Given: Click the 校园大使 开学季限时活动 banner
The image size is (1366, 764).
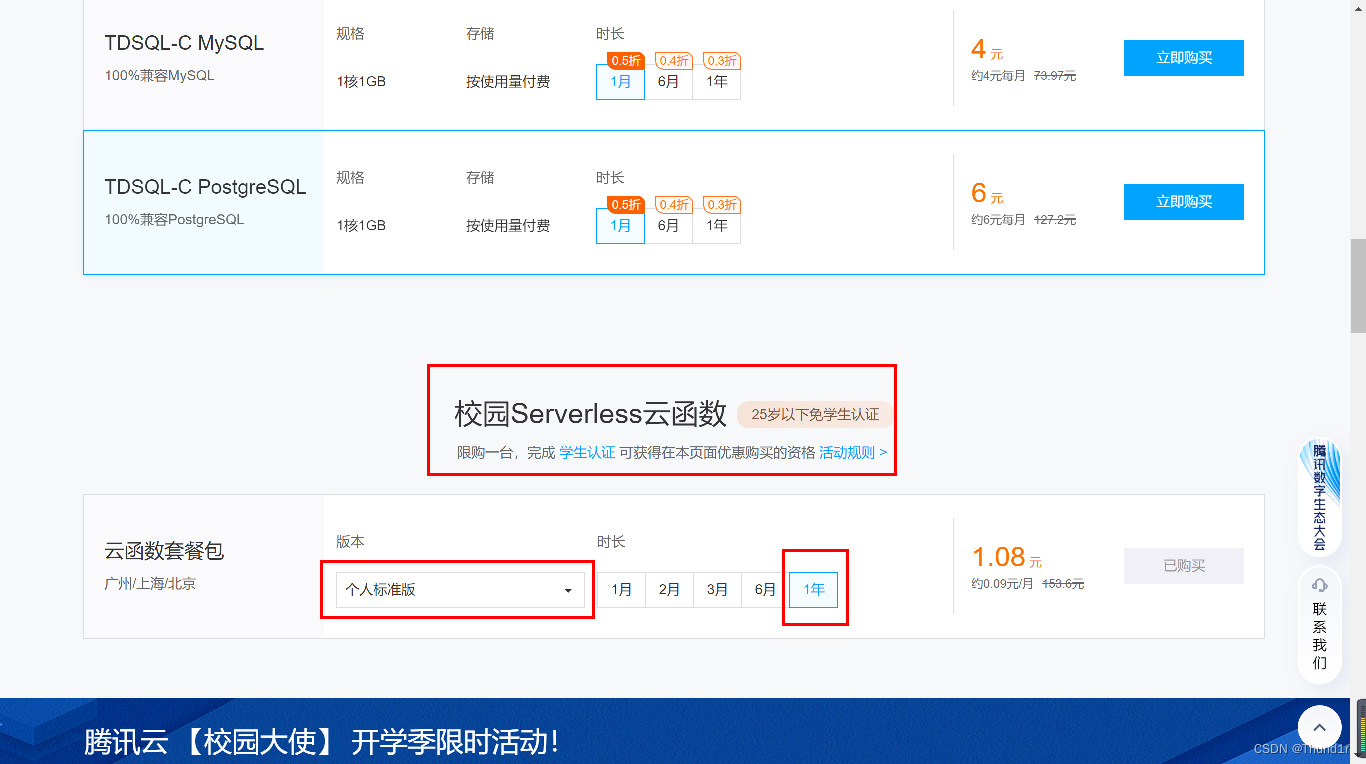Looking at the screenshot, I should (x=675, y=731).
